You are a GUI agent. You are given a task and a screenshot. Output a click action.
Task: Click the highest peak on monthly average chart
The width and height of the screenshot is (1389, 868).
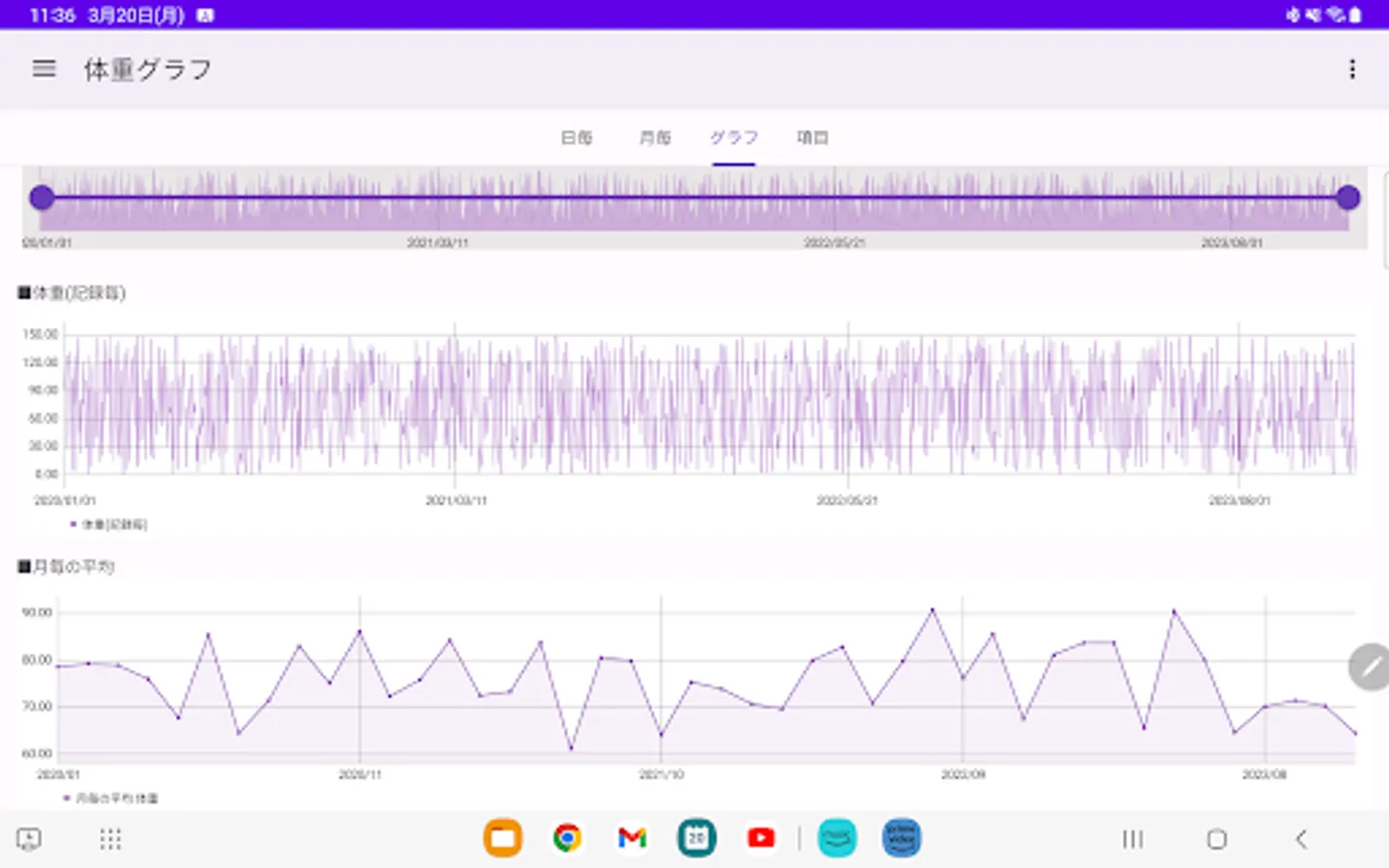point(932,610)
